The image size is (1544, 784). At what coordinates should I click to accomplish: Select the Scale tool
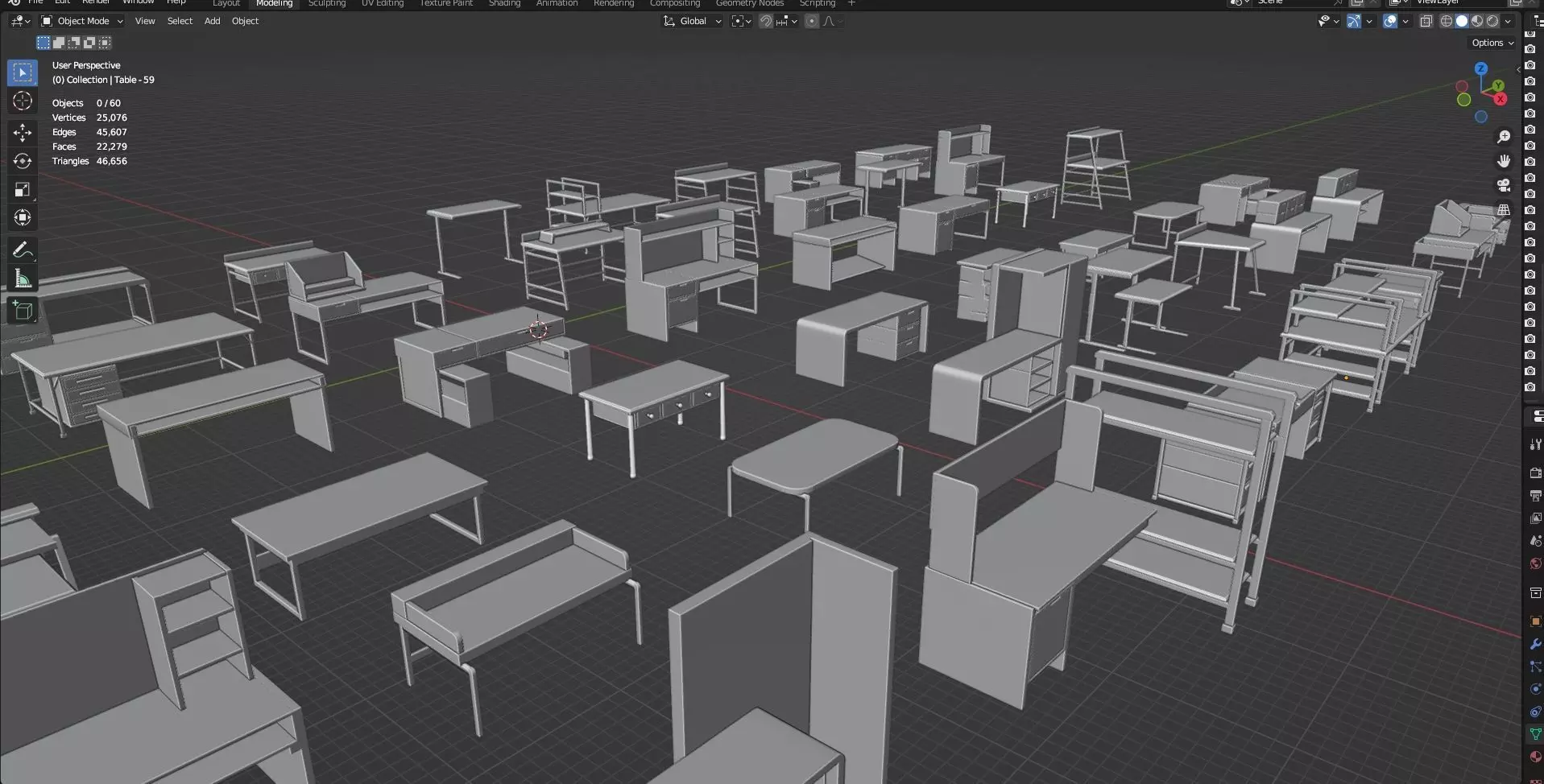click(x=23, y=190)
